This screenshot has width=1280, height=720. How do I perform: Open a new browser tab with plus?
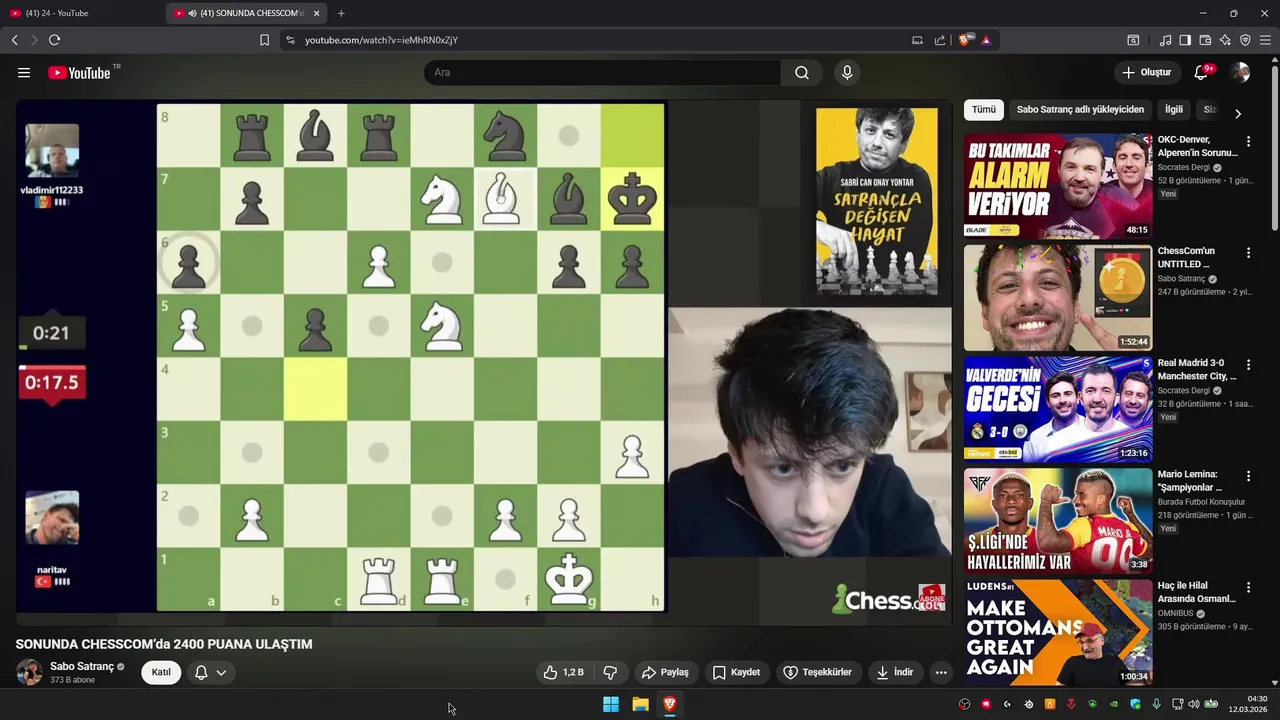click(x=341, y=13)
